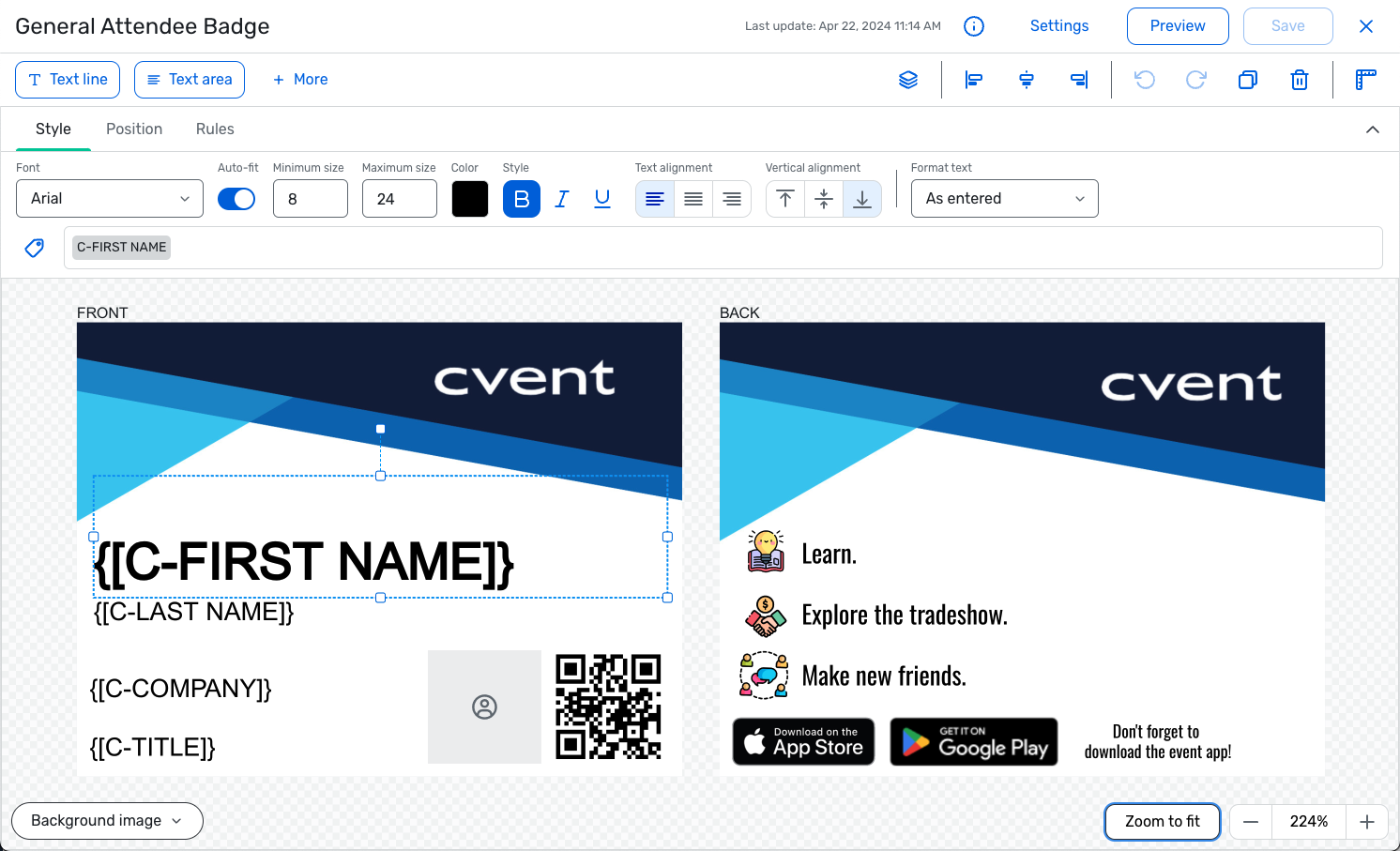
Task: Click the Preview button
Action: (x=1178, y=26)
